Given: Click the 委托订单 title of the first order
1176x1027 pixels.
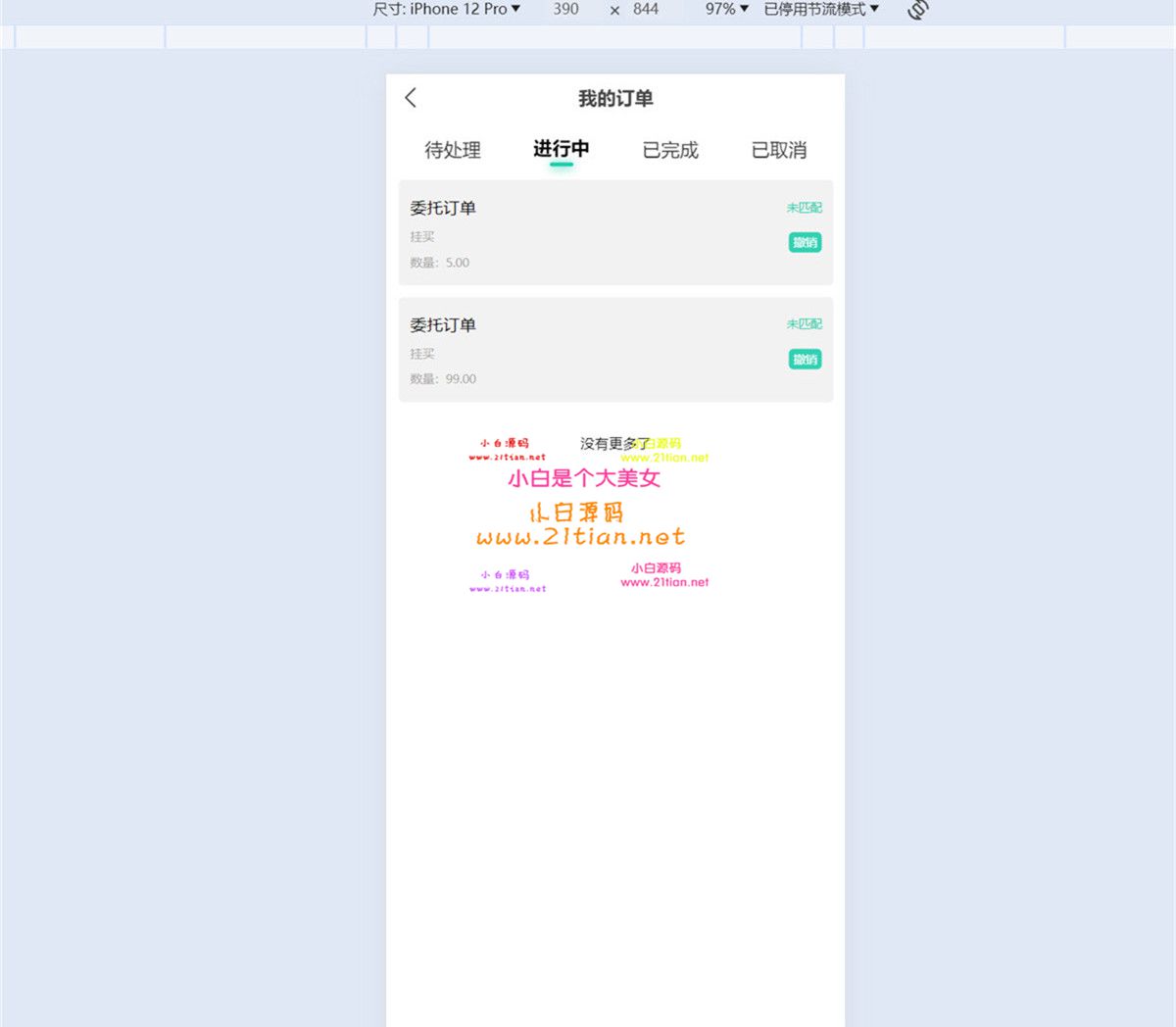Looking at the screenshot, I should [x=443, y=208].
